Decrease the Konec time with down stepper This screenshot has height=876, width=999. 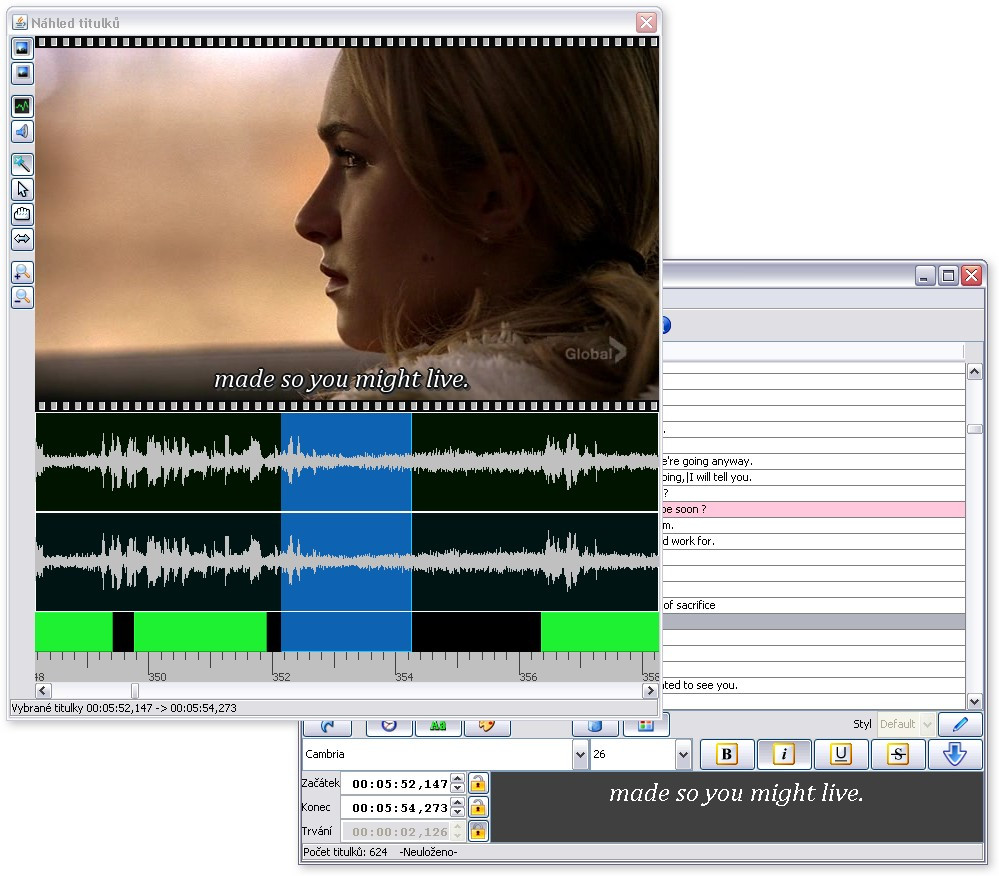coord(457,812)
